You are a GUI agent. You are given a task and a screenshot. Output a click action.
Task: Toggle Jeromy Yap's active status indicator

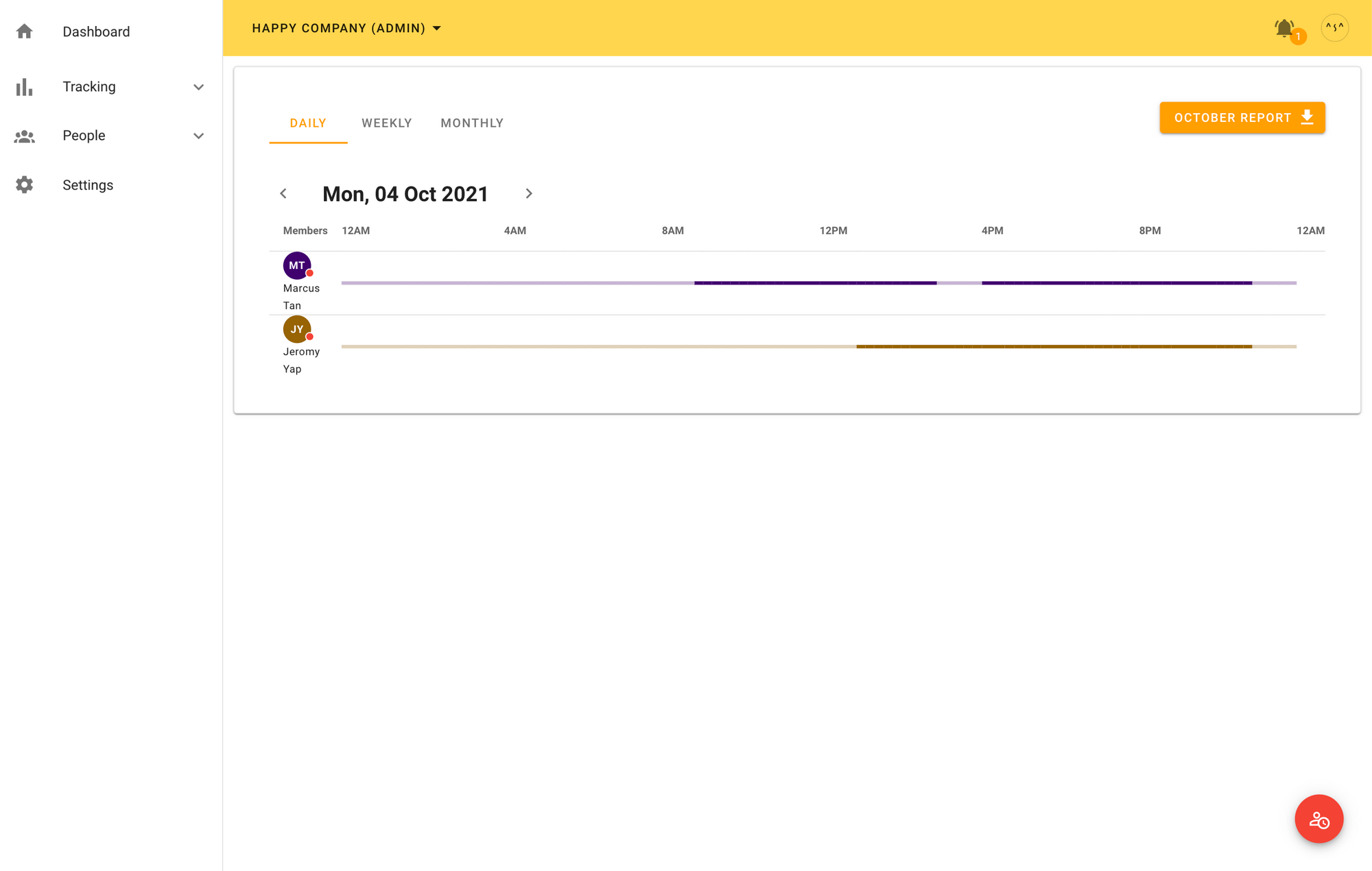coord(308,336)
